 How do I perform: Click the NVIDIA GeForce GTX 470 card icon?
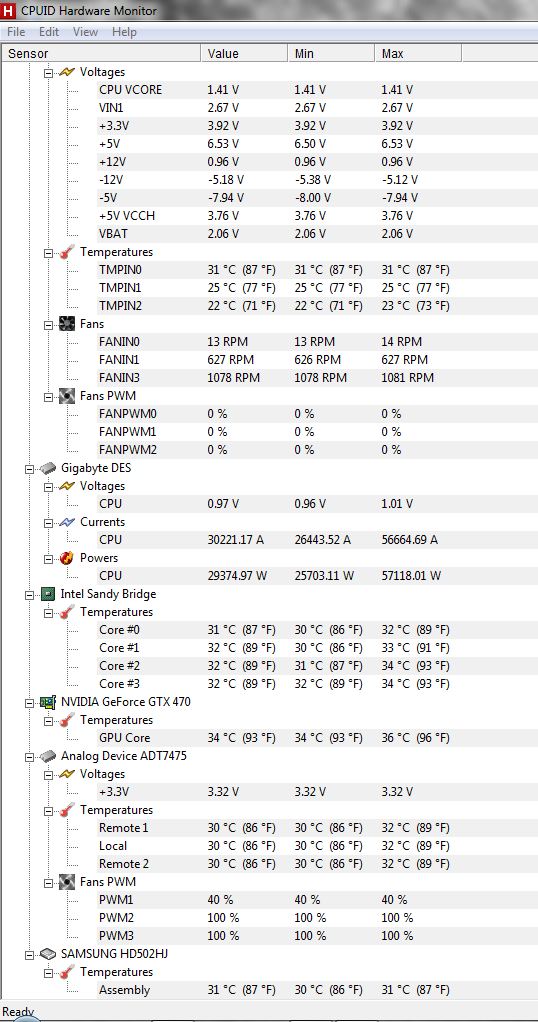click(48, 702)
